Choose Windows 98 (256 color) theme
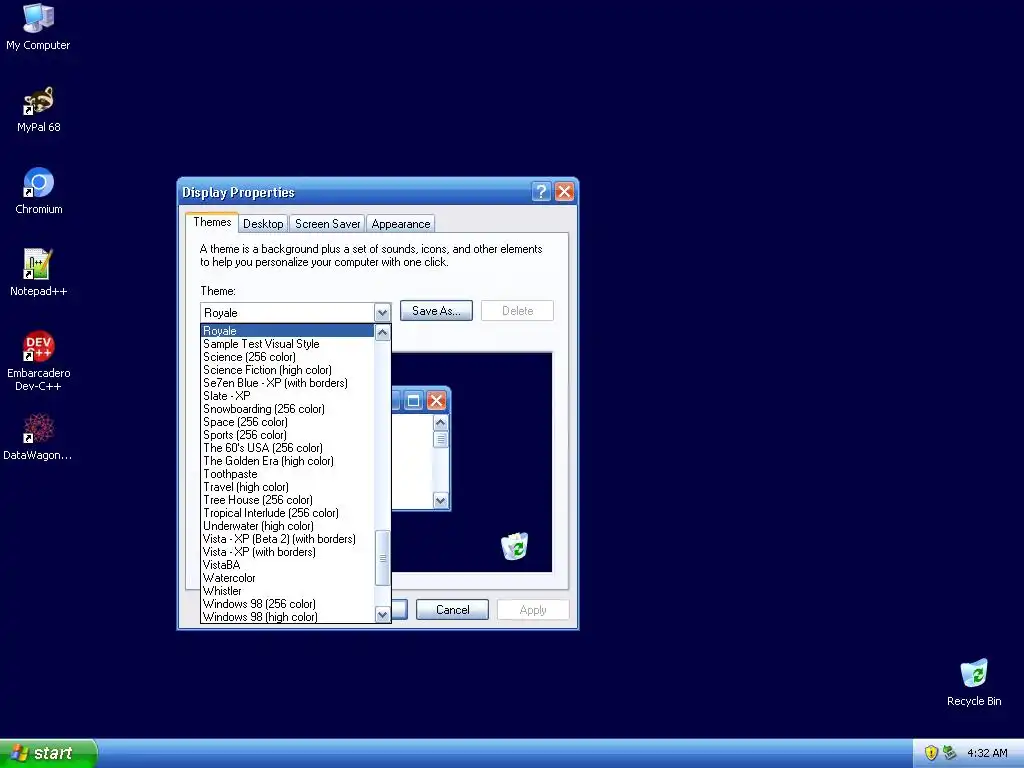This screenshot has height=768, width=1024. pos(287,604)
